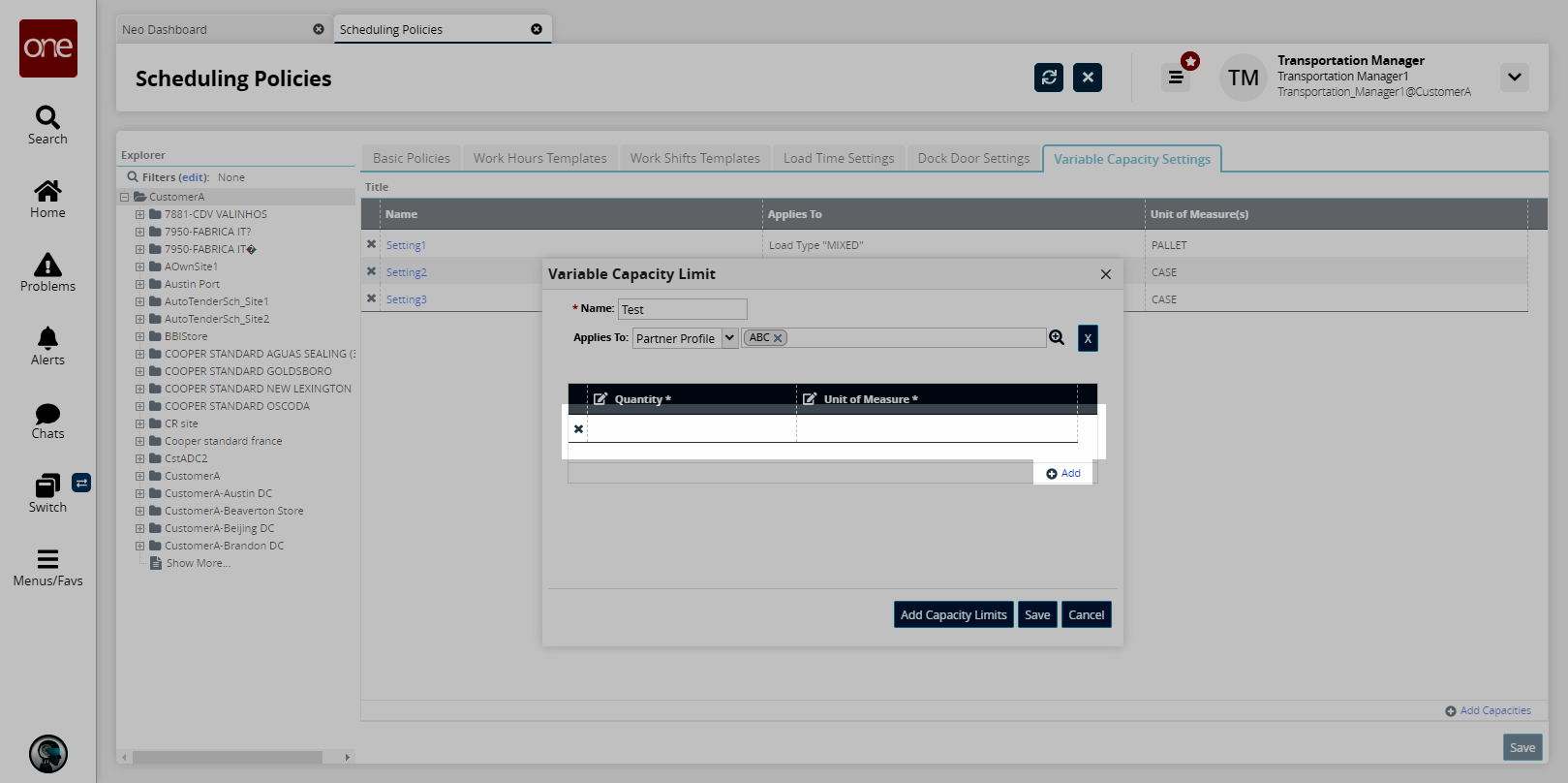Go to Home via sidebar icon

coord(47,191)
